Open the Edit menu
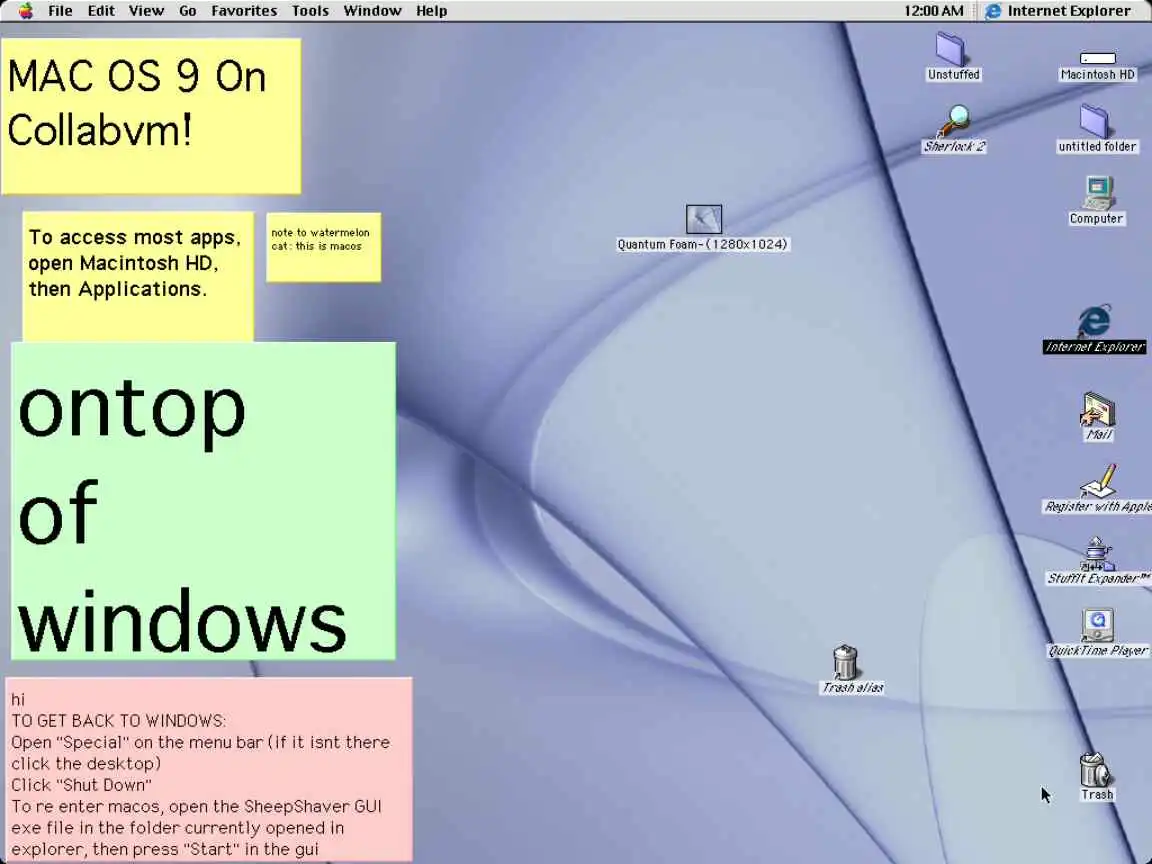 coord(101,11)
